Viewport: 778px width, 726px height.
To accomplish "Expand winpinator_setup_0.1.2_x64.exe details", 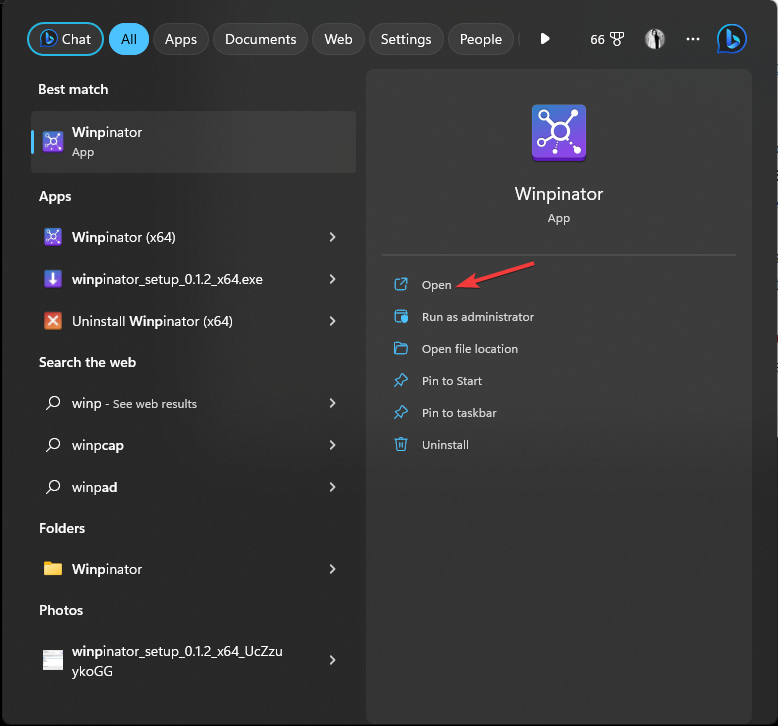I will (332, 279).
